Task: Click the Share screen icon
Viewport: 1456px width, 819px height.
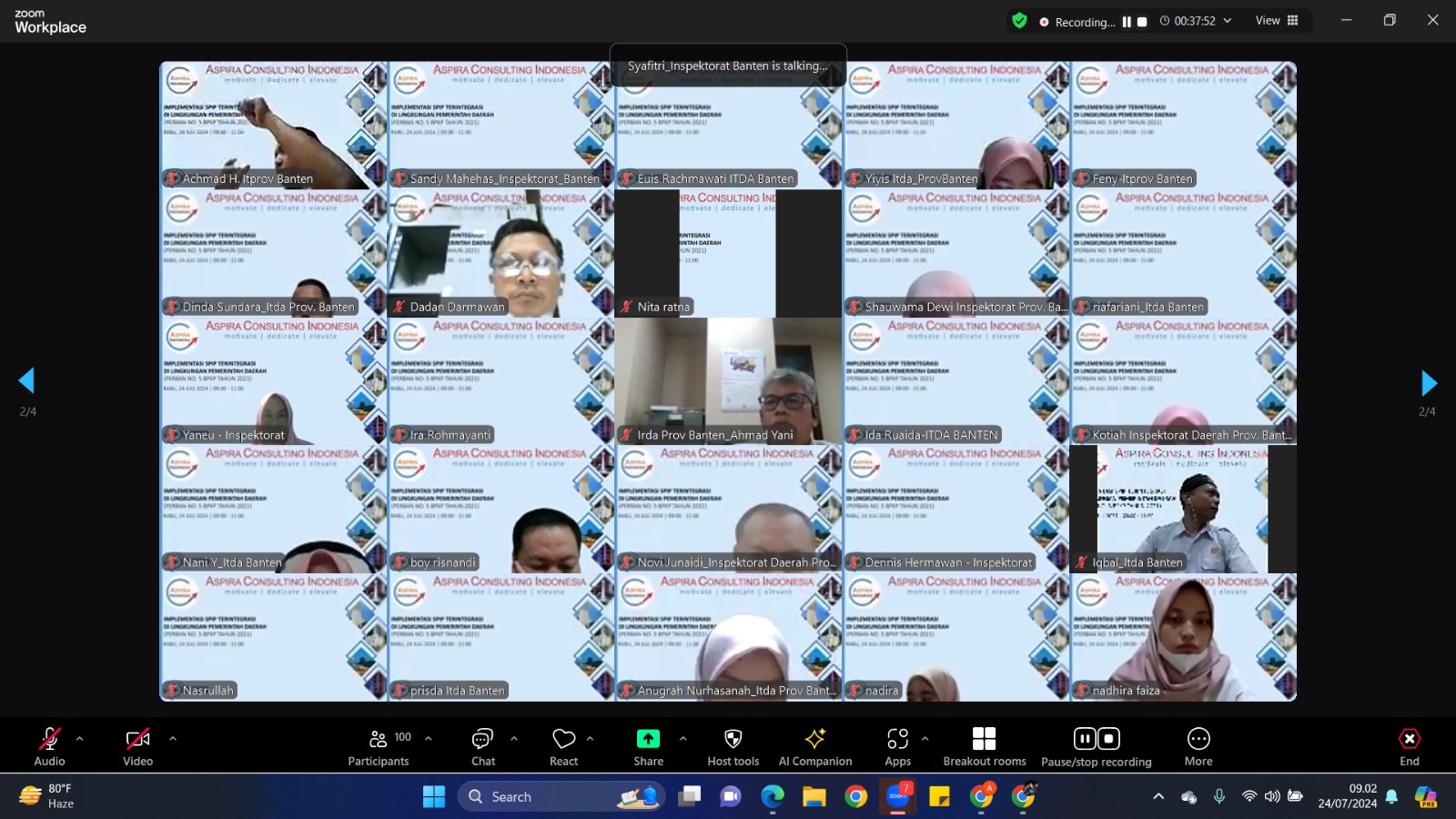Action: pos(648,739)
